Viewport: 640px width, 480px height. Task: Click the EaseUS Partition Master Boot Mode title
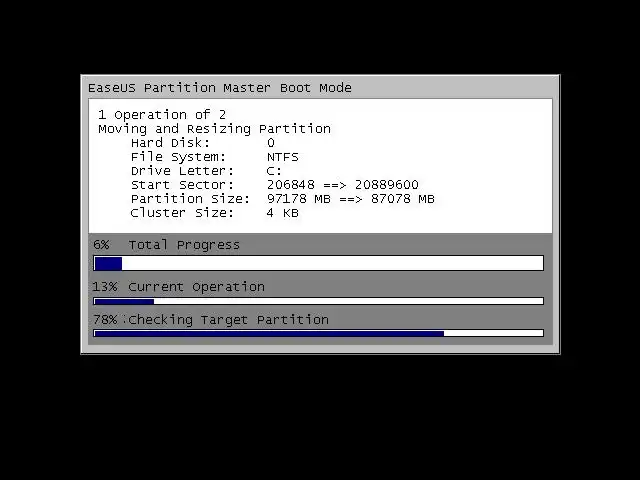220,88
